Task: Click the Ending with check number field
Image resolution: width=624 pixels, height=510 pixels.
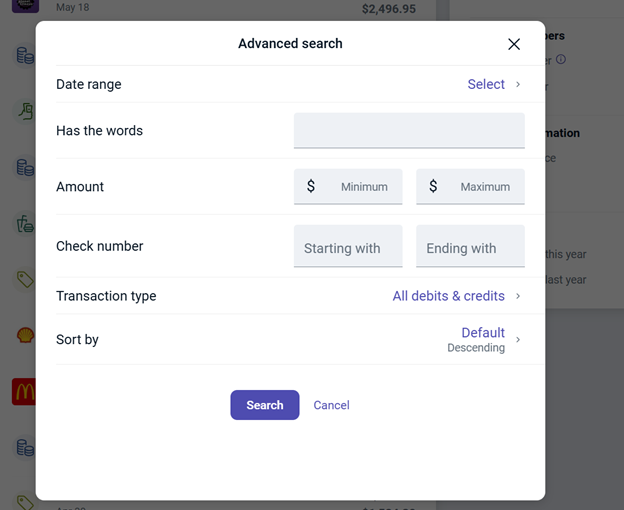Action: click(x=470, y=246)
